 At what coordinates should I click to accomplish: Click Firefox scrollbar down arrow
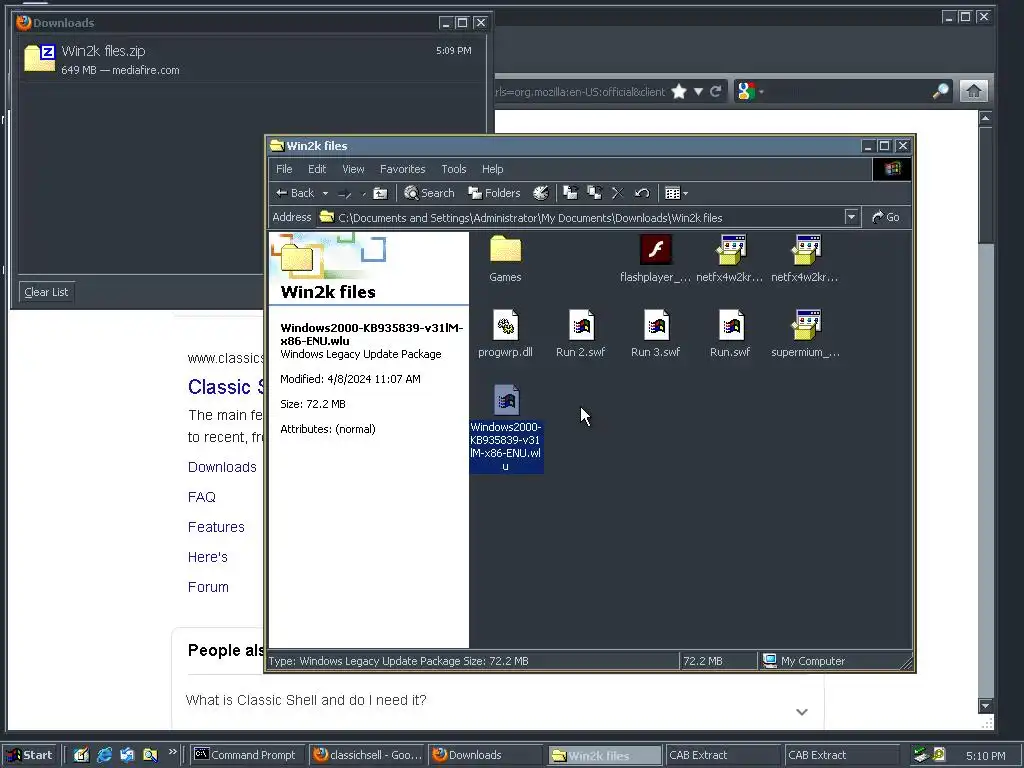pos(985,705)
